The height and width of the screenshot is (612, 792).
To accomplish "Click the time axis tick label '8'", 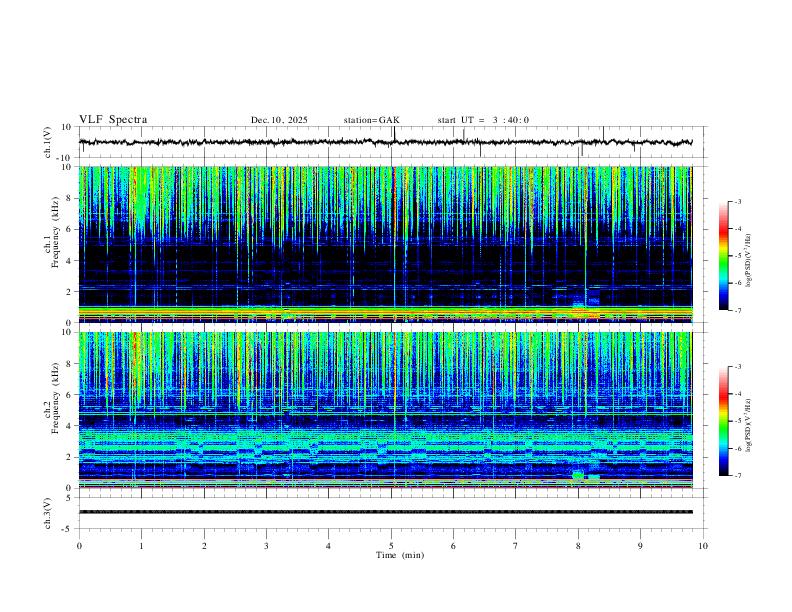I will [x=578, y=546].
